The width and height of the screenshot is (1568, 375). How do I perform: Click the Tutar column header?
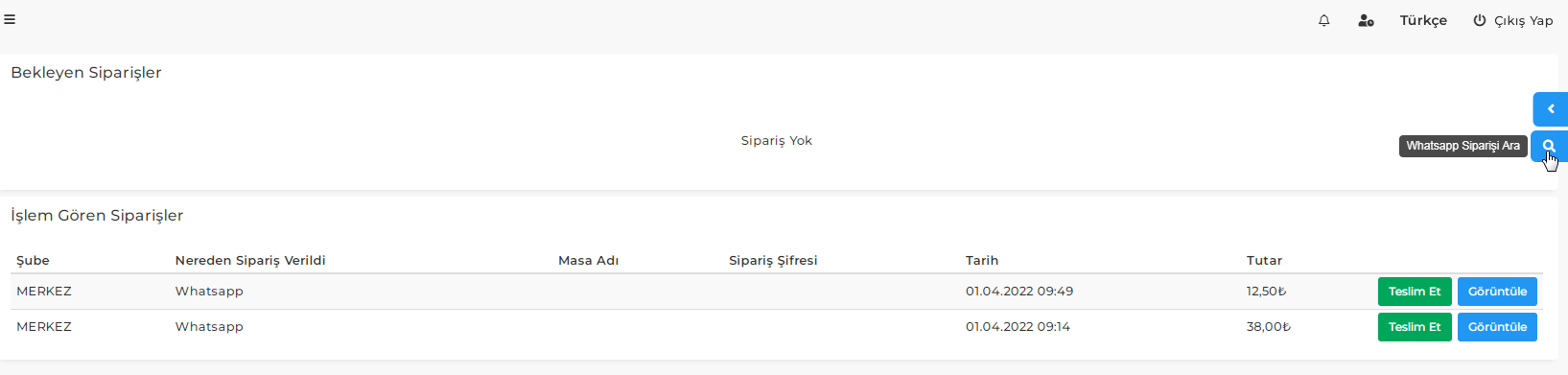point(1264,260)
